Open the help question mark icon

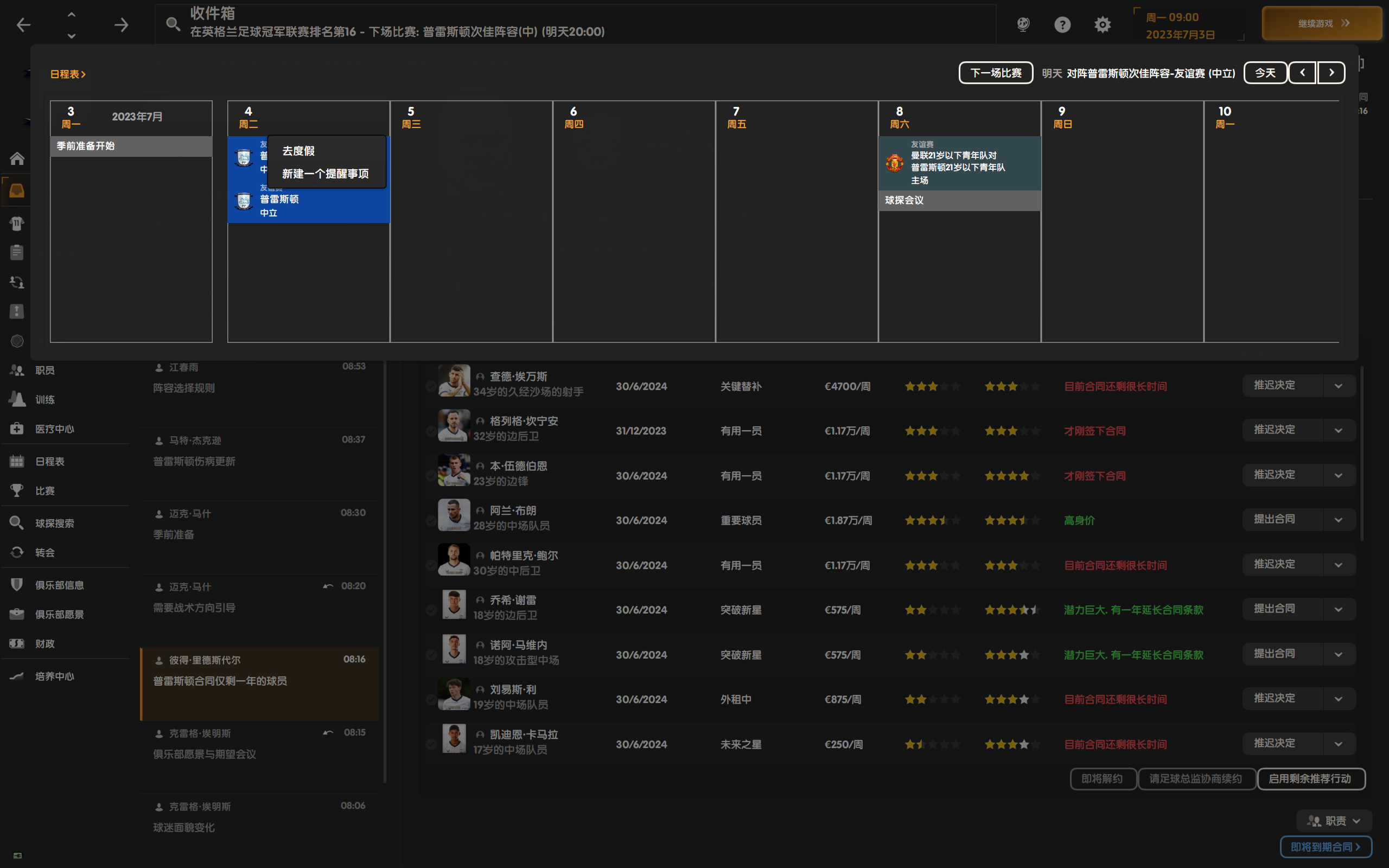pos(1062,25)
